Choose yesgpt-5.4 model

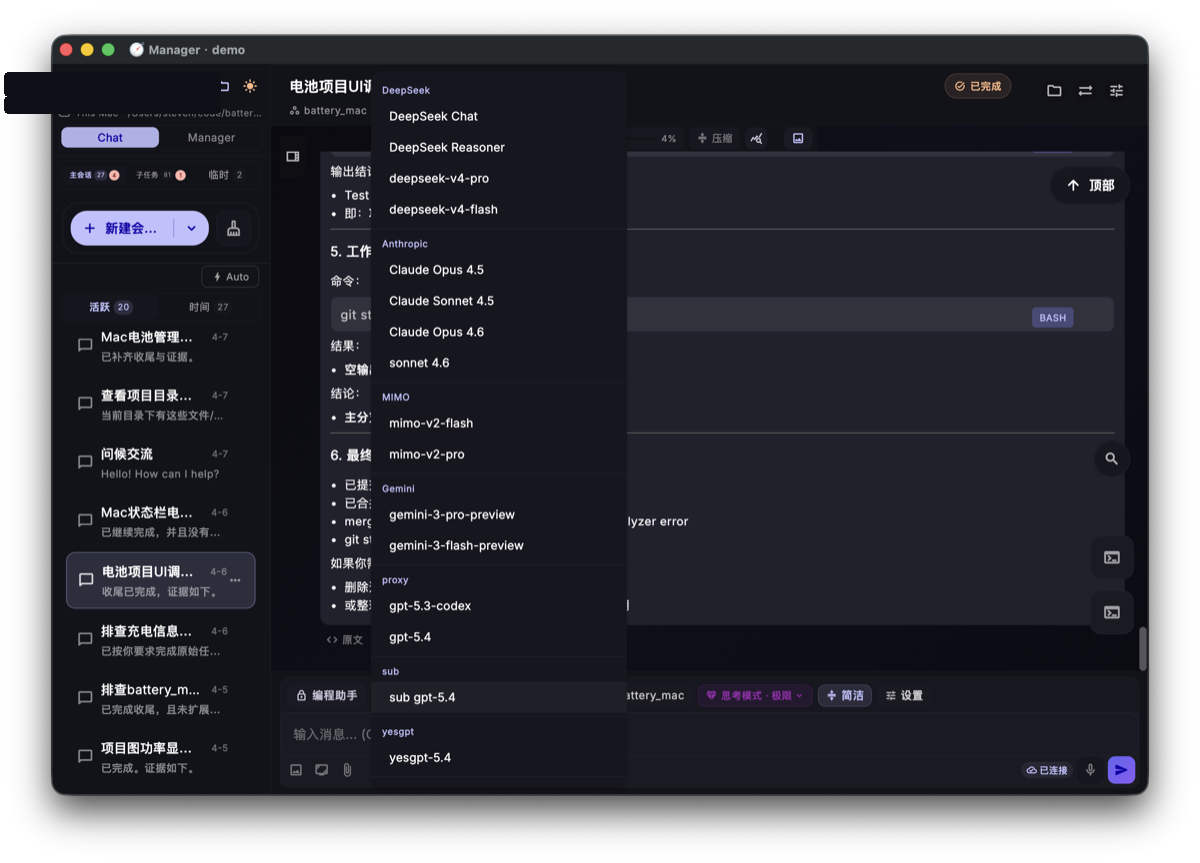(499, 758)
